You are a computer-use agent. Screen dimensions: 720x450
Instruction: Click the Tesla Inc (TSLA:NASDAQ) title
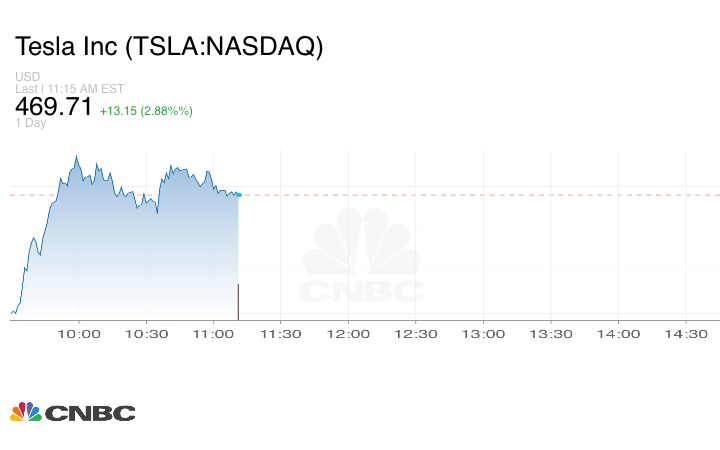click(x=169, y=46)
